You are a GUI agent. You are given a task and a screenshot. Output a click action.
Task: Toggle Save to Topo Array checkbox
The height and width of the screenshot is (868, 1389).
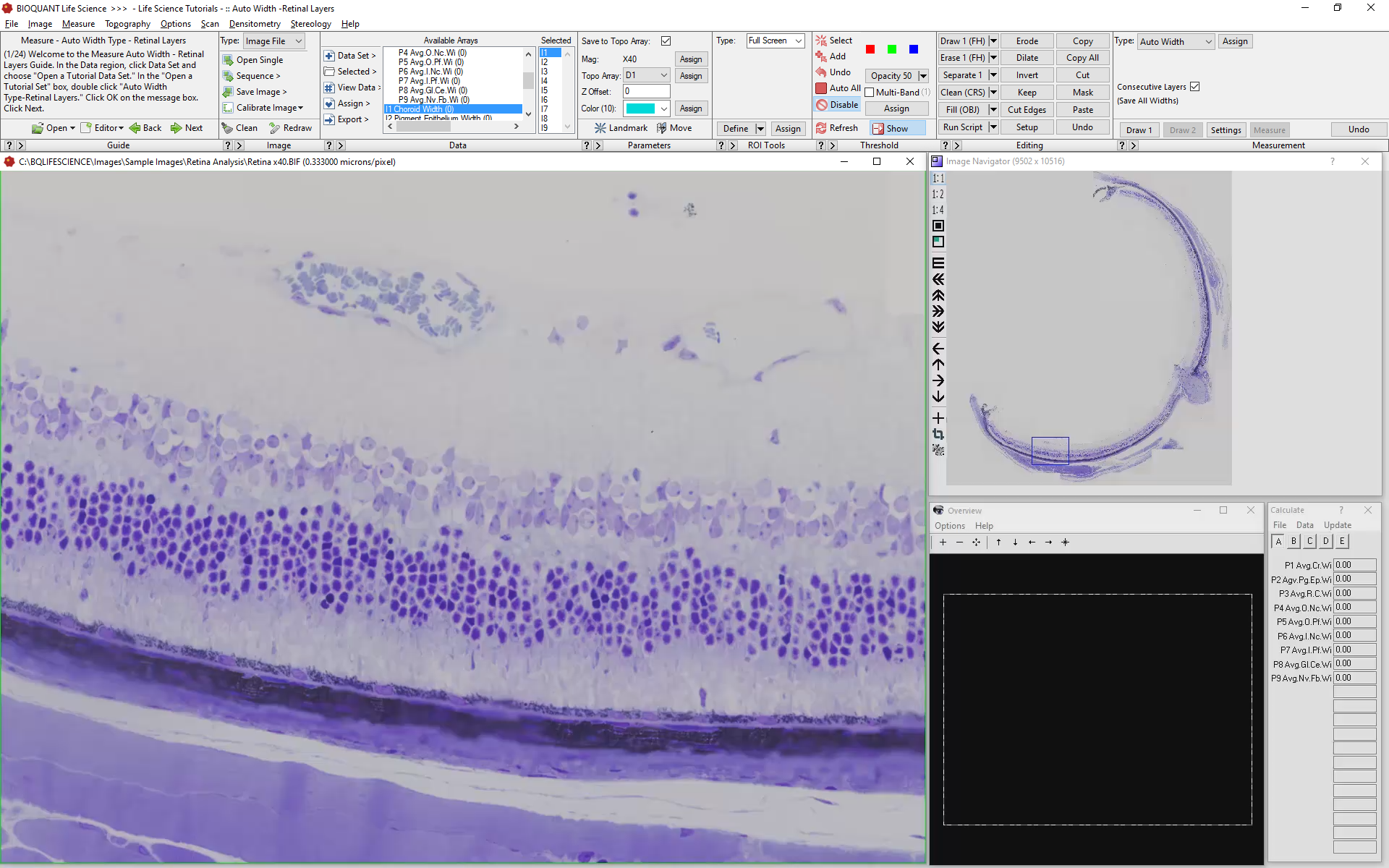click(666, 41)
